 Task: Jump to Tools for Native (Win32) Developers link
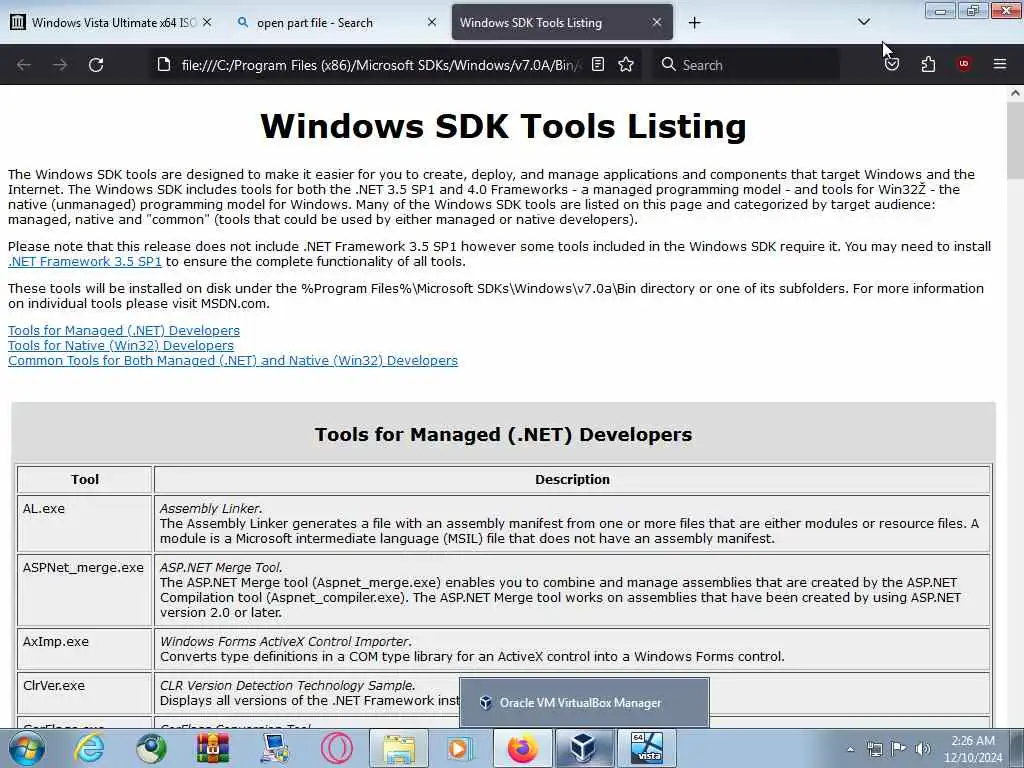pos(121,345)
